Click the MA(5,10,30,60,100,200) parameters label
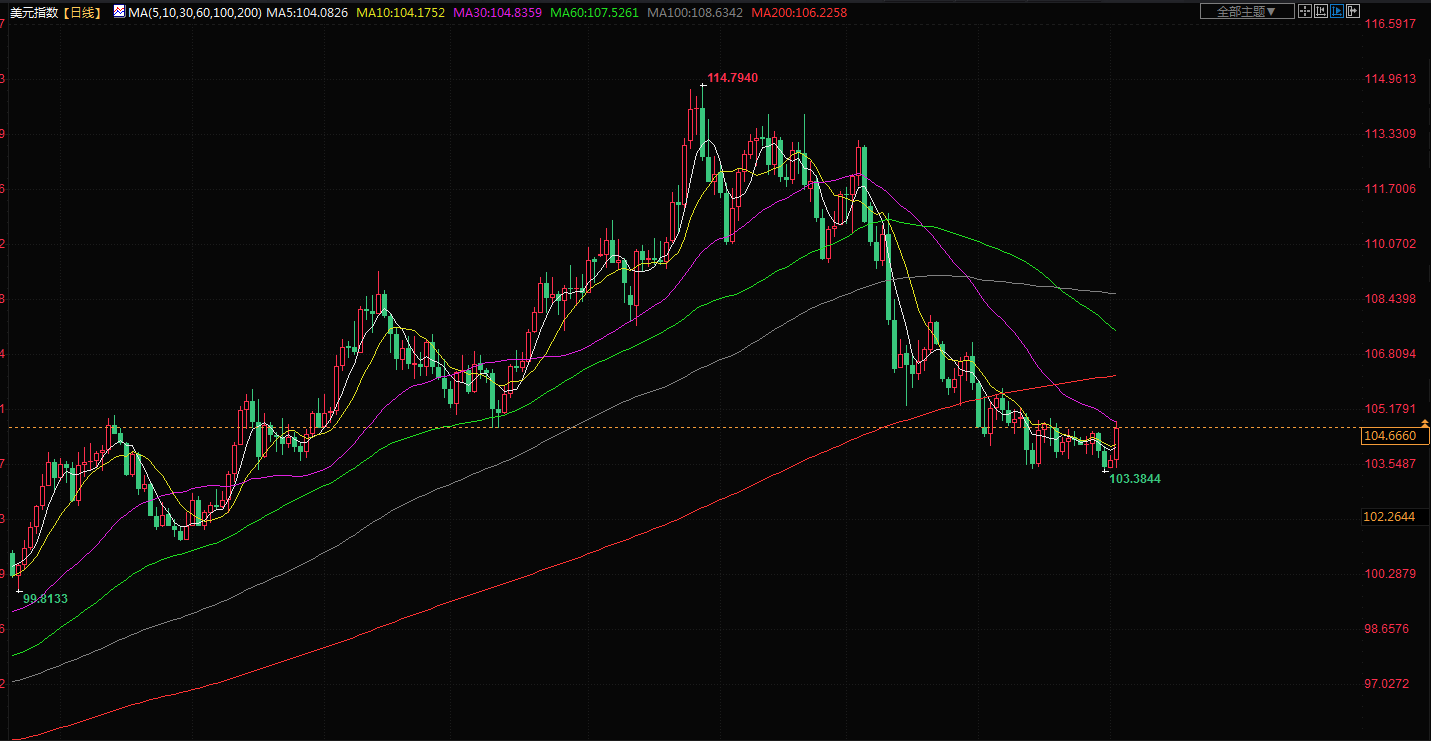 click(x=194, y=12)
